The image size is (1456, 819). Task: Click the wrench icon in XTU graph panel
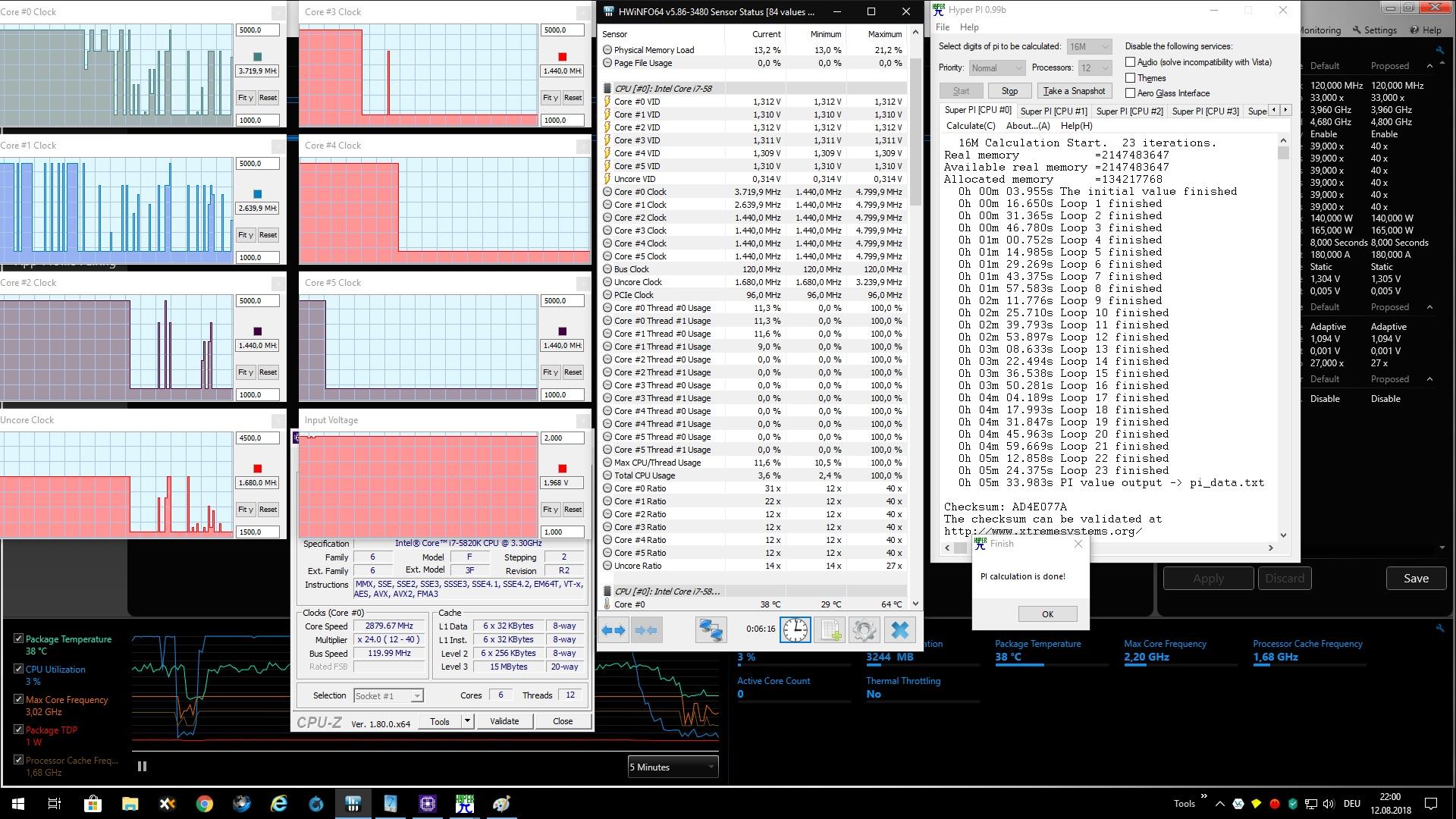(x=1440, y=628)
